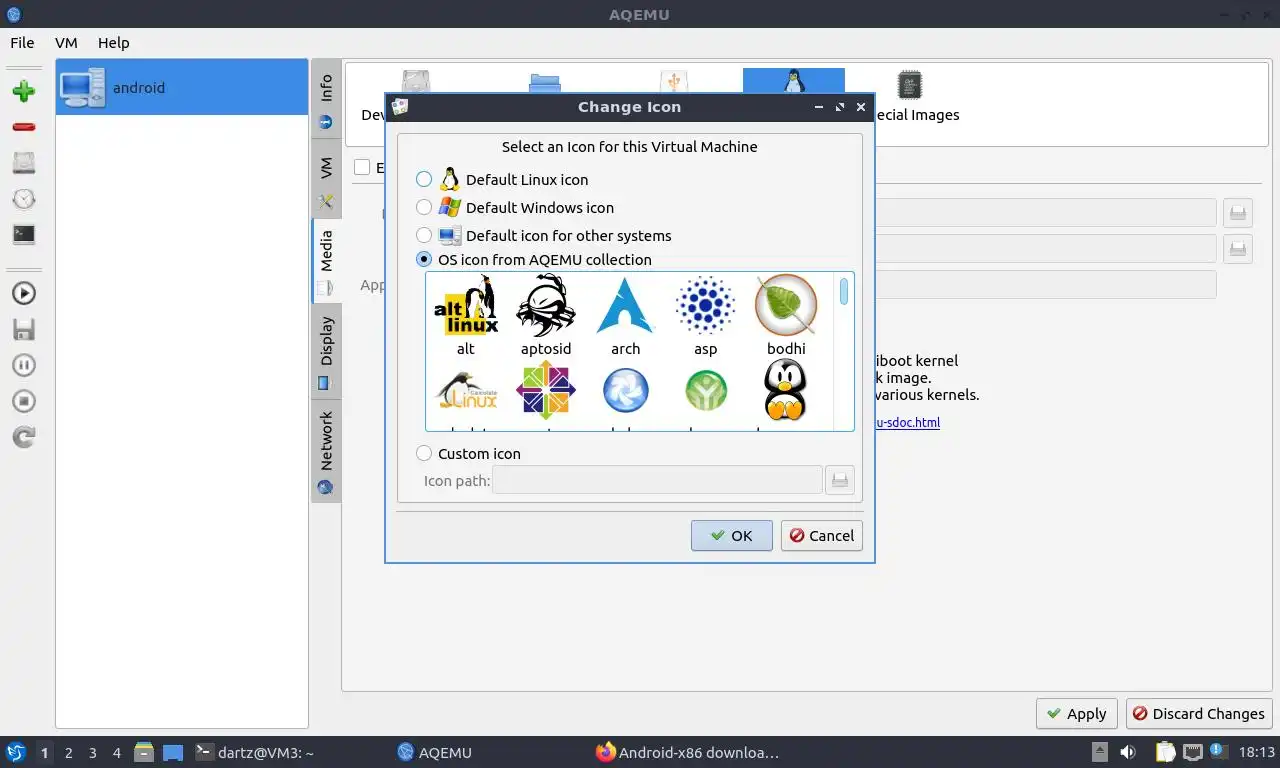Screen dimensions: 1280x768
Task: Click the third path field in main window
Action: click(1045, 284)
